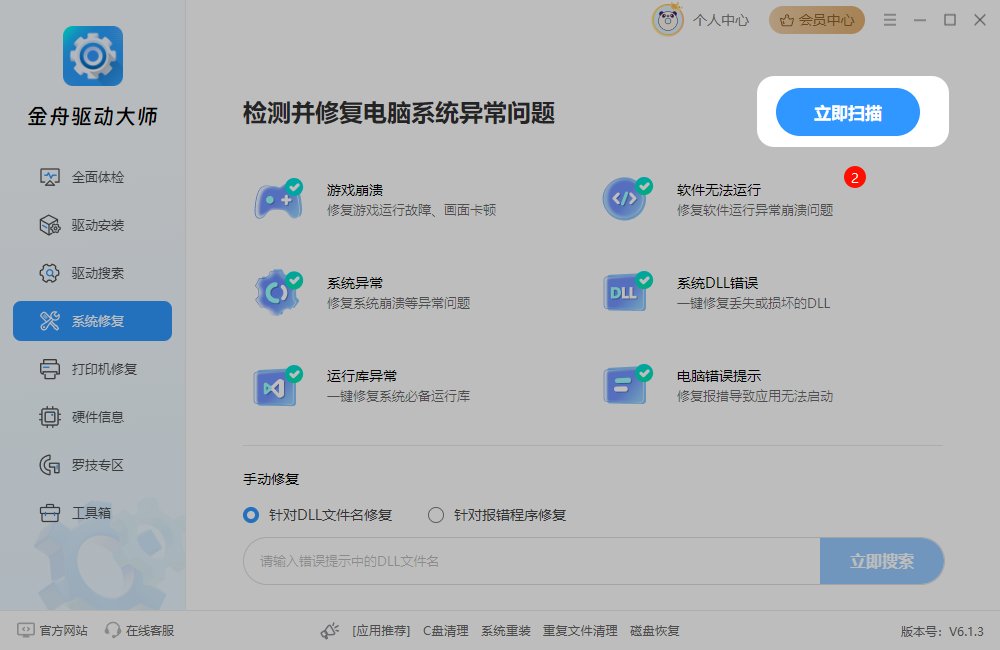Click the 游戏崩溃 gamepad icon
This screenshot has width=1000, height=650.
[279, 200]
